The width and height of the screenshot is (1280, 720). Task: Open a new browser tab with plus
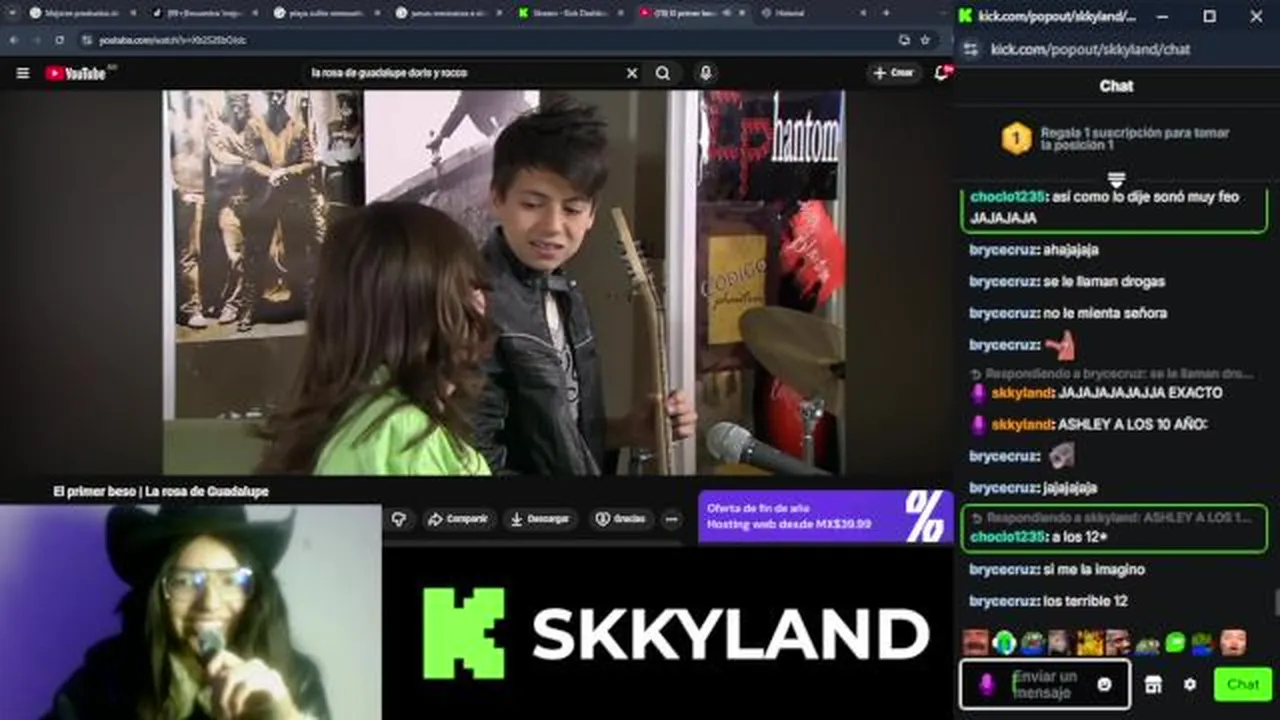pyautogui.click(x=885, y=13)
